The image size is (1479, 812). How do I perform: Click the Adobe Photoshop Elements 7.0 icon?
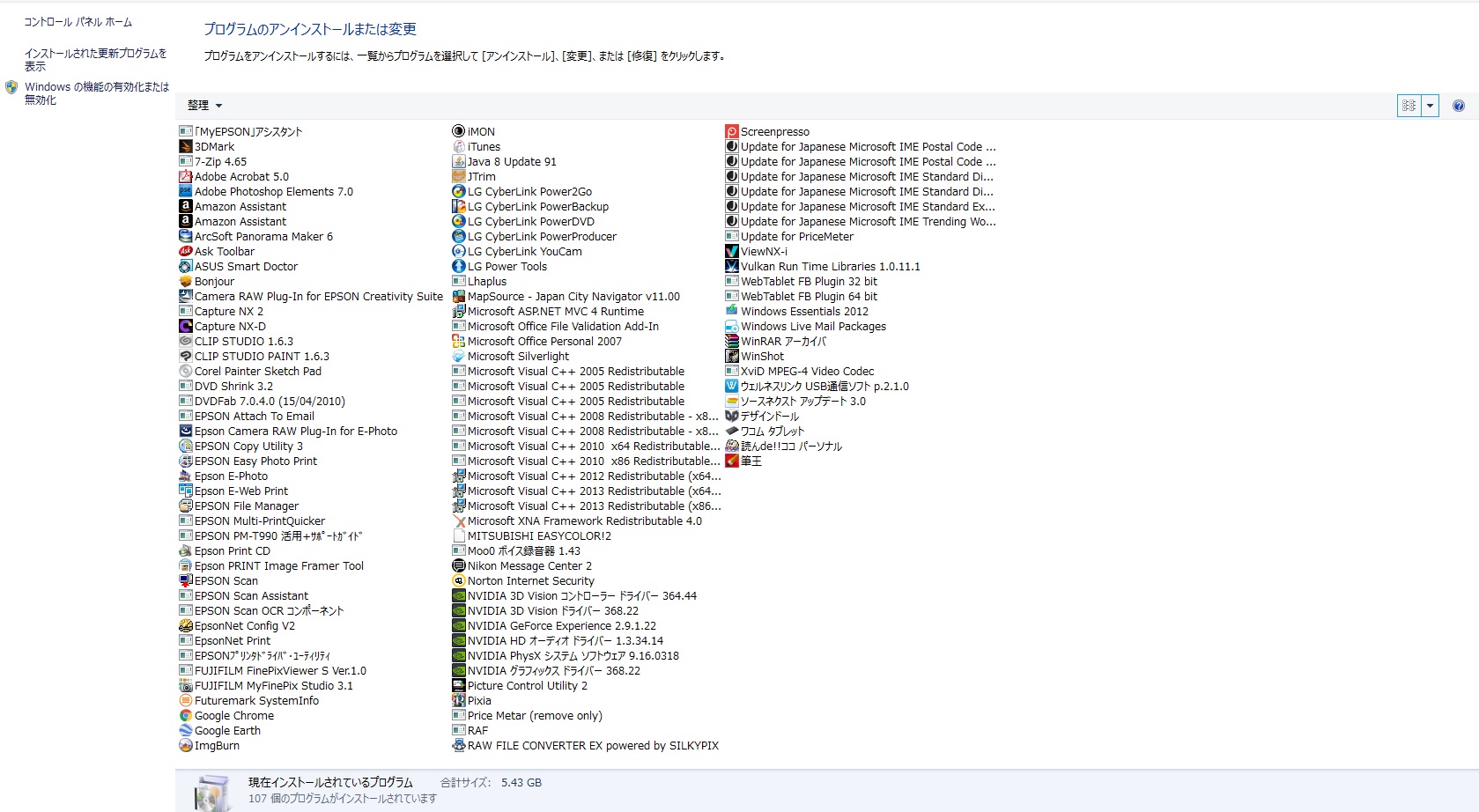(186, 192)
